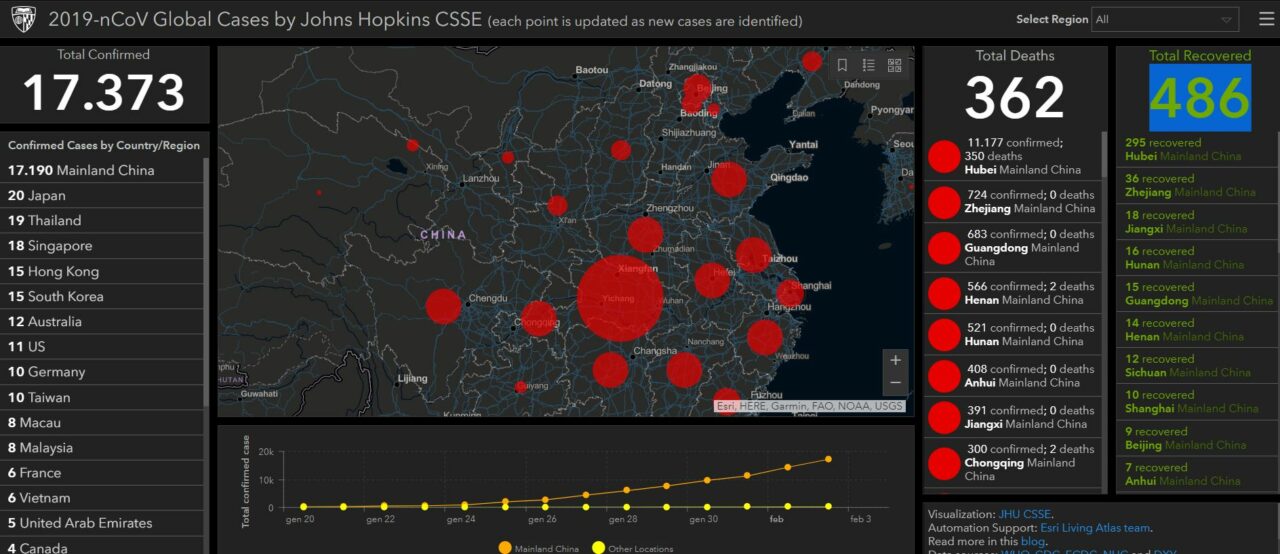Open the JHU CSSE link
This screenshot has height=554, width=1280.
1024,514
